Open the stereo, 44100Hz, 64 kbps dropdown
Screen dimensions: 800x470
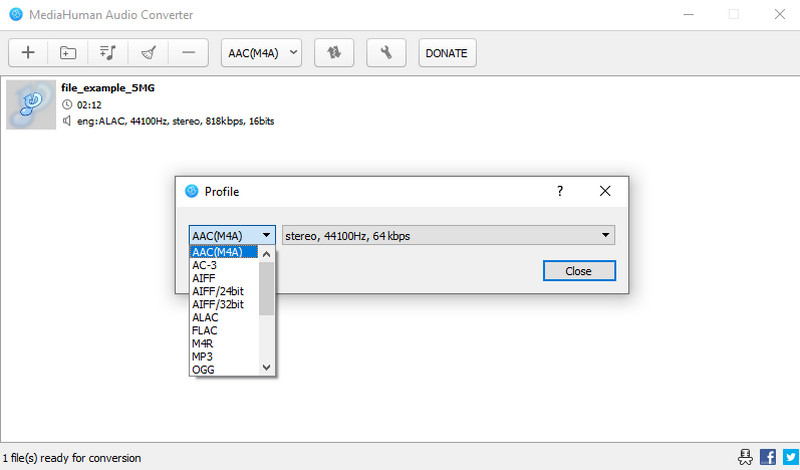448,235
